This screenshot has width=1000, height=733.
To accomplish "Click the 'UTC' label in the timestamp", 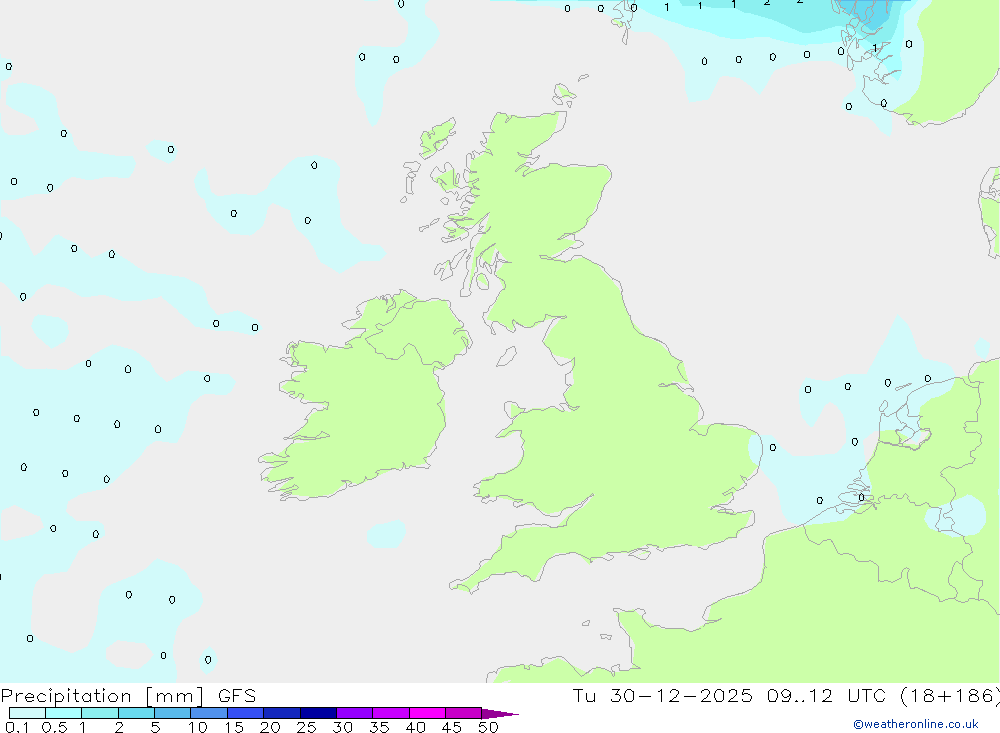I will coord(867,696).
